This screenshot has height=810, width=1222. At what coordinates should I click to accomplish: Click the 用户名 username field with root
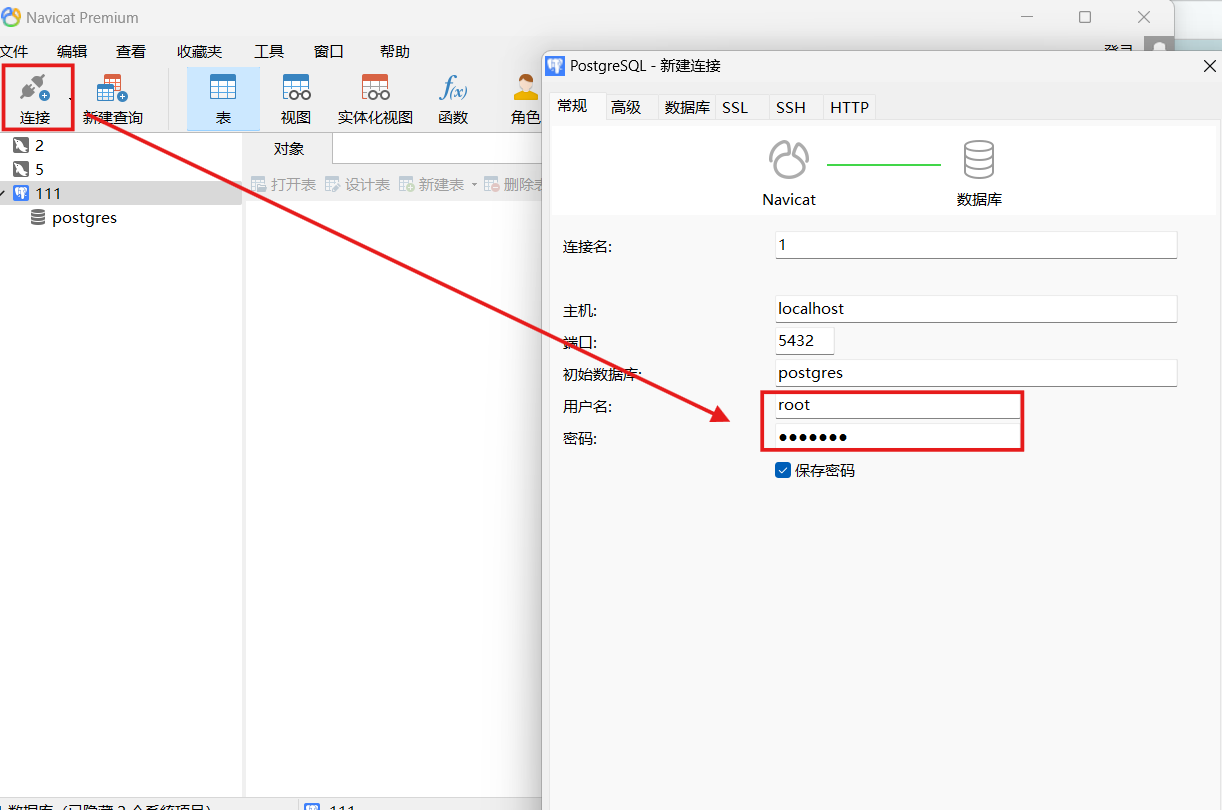[897, 405]
